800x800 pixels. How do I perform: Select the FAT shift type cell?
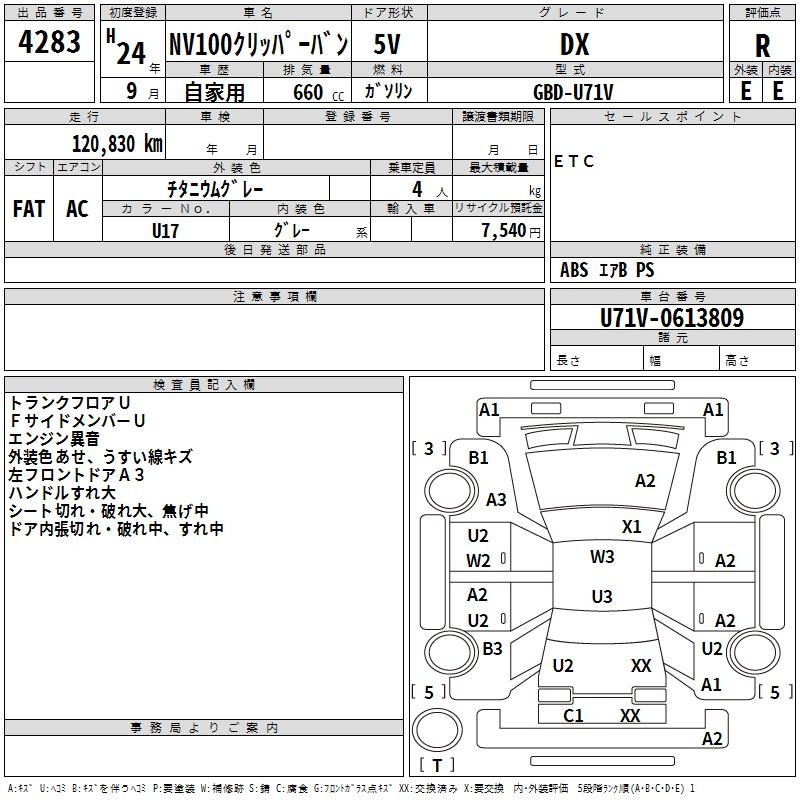pyautogui.click(x=29, y=208)
